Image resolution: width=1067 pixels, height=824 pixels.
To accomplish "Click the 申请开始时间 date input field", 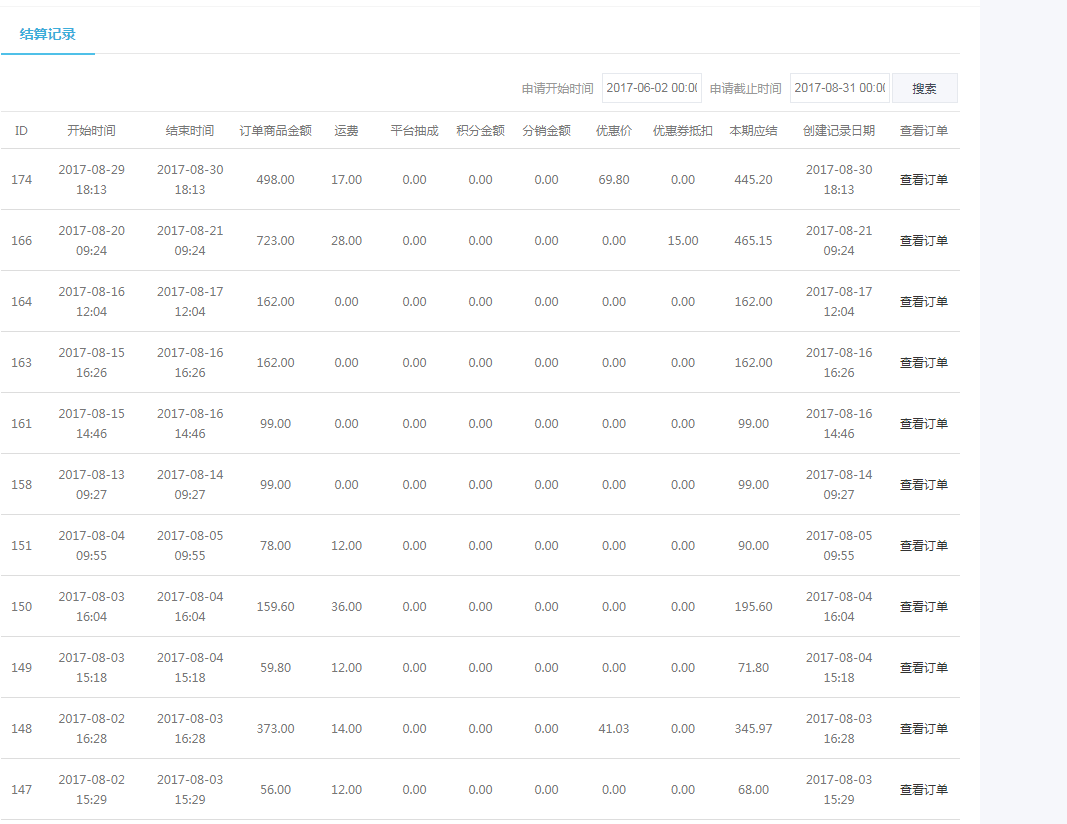I will point(652,88).
